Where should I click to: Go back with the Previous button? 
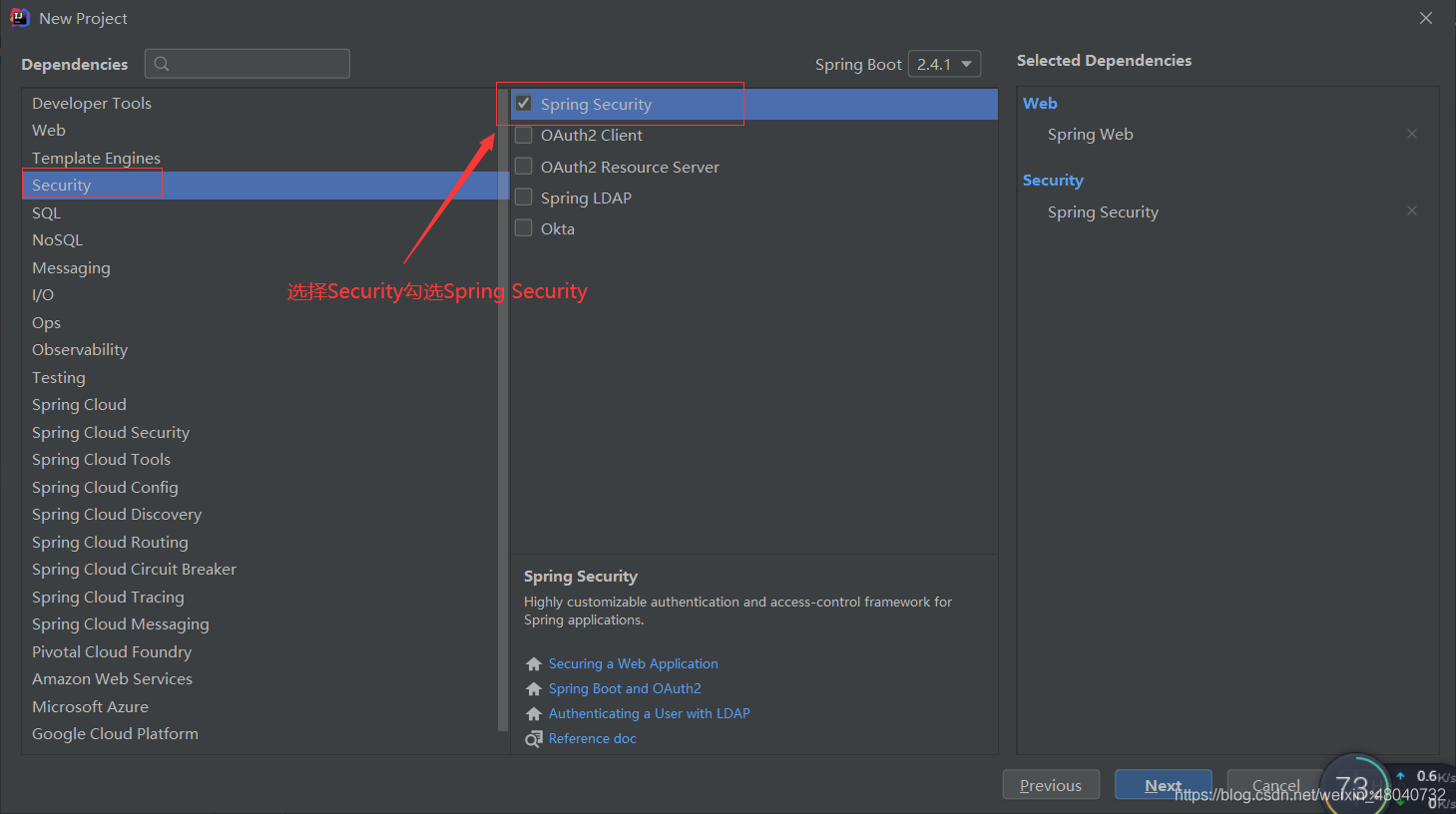[1051, 785]
